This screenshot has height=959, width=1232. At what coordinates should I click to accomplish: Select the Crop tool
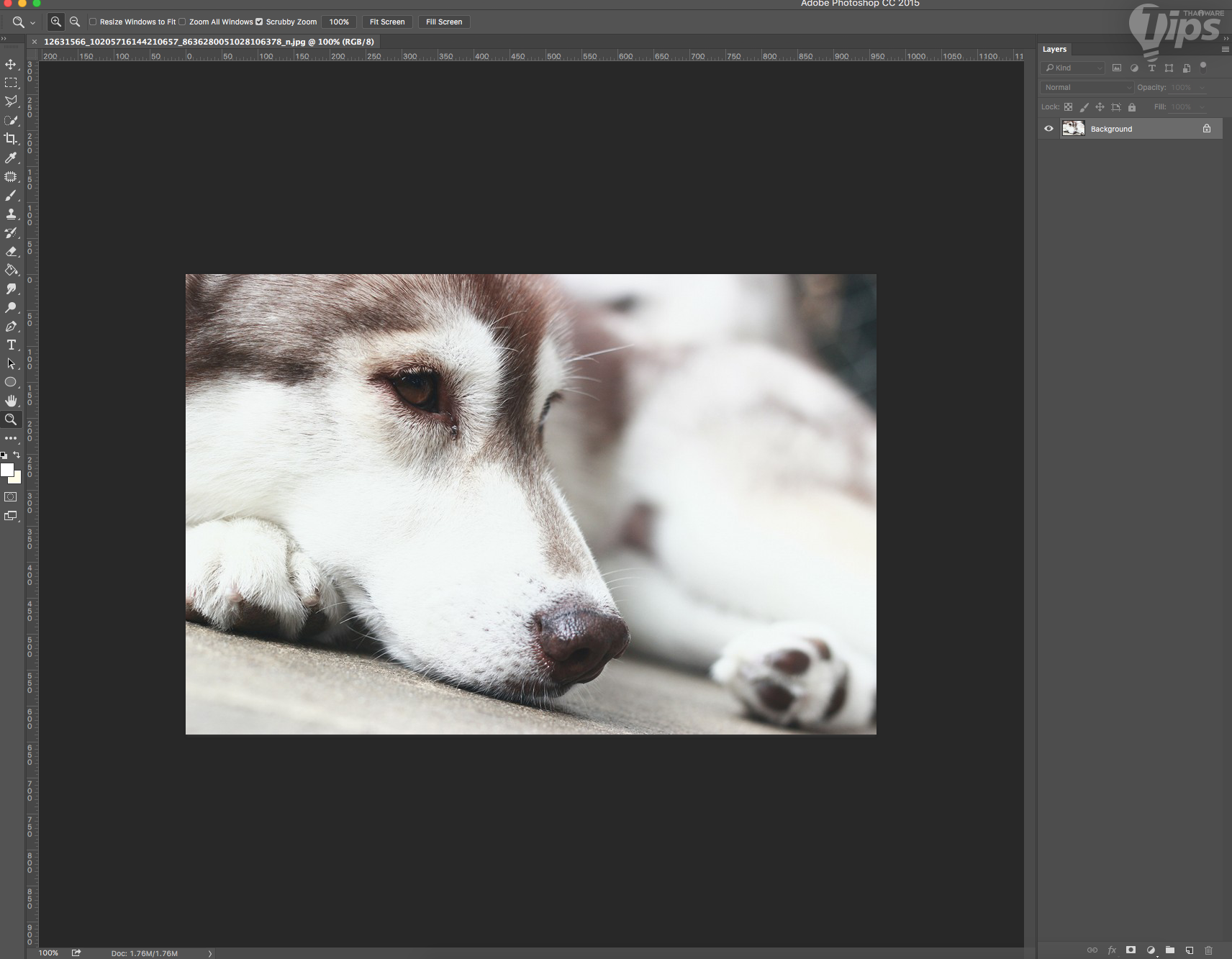coord(11,139)
